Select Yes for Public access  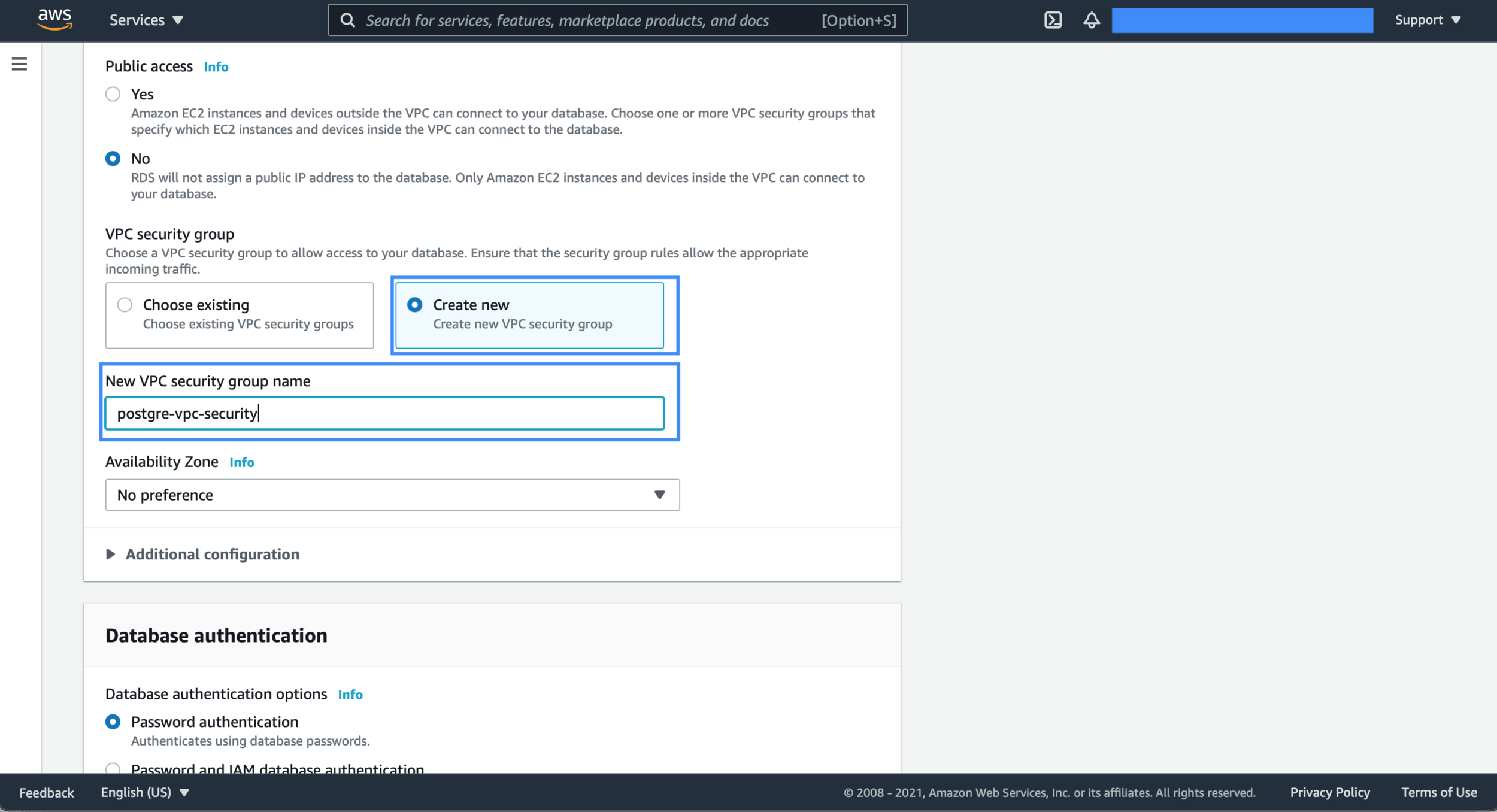click(x=113, y=93)
